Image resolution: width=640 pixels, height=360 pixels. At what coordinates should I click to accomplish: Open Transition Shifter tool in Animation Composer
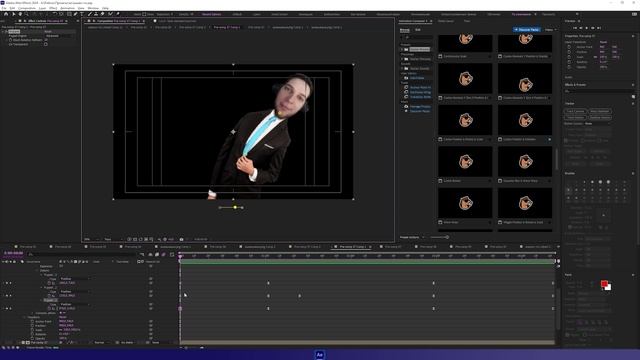[420, 97]
